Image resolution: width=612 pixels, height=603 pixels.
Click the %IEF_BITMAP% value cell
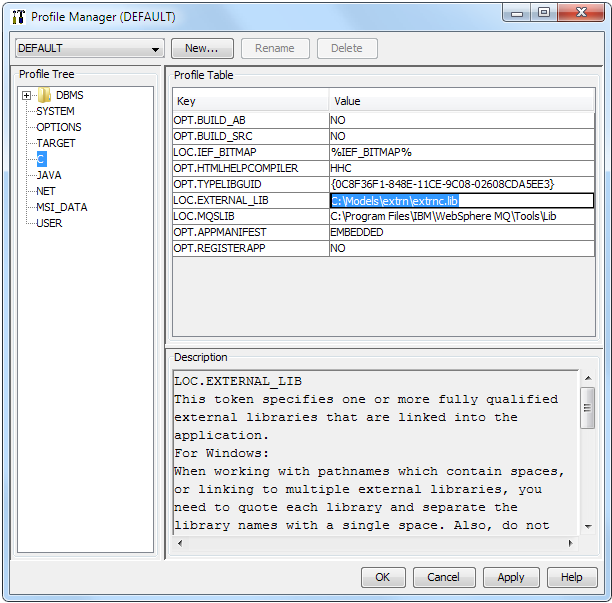coord(462,152)
